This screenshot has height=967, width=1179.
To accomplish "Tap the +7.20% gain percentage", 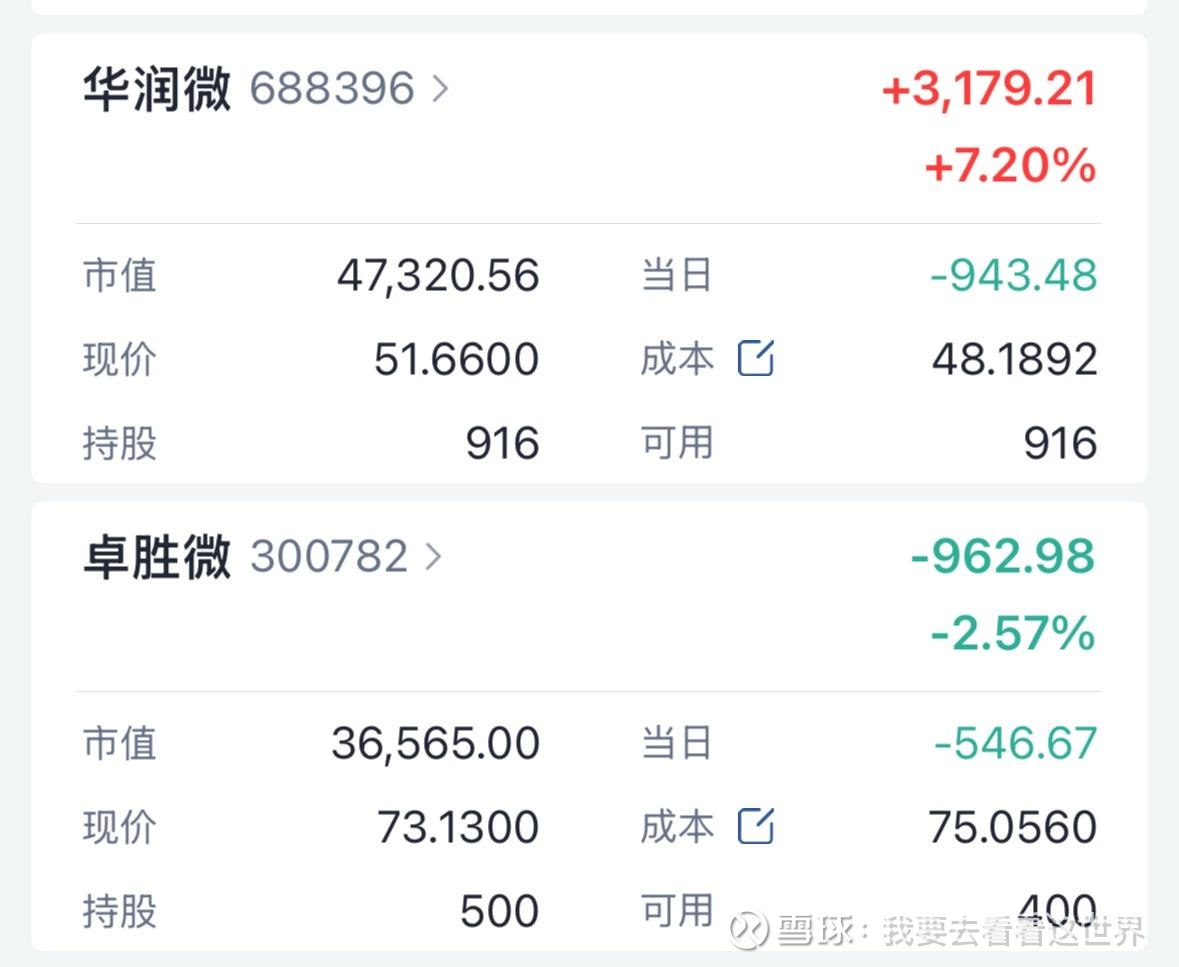I will pyautogui.click(x=1010, y=168).
